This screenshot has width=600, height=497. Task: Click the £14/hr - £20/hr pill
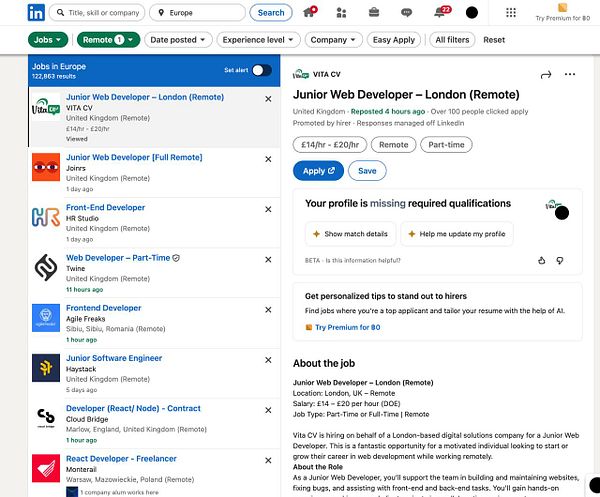coord(330,145)
